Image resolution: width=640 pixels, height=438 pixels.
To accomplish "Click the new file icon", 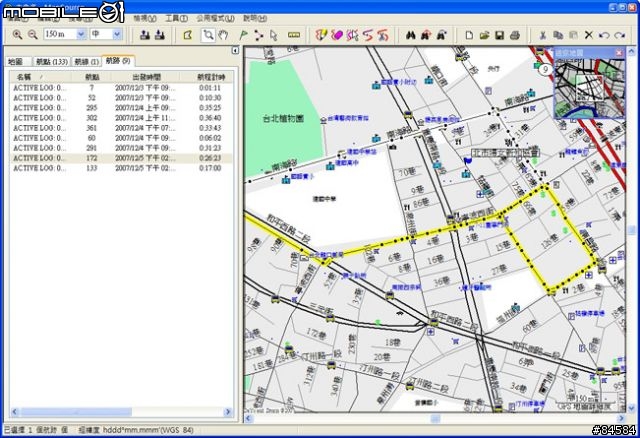I will pyautogui.click(x=469, y=35).
